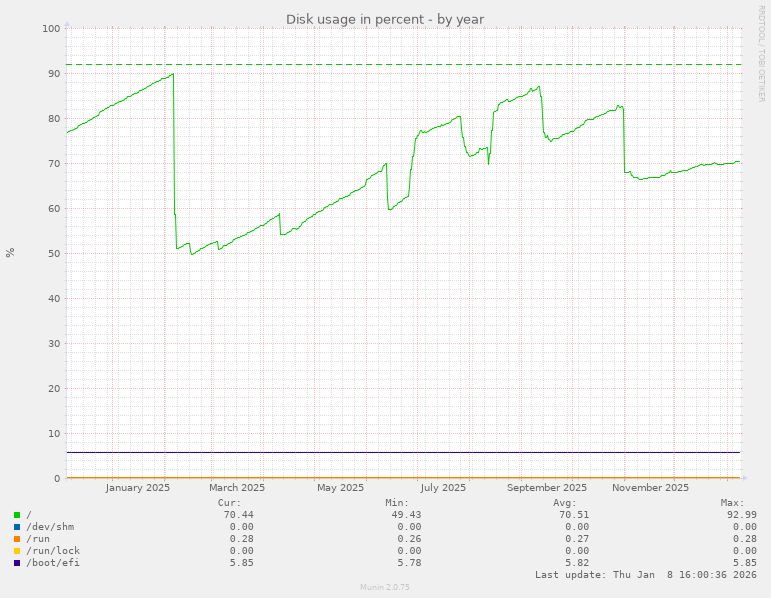Click the "March 2025" x-axis label
771x598 pixels.
pos(237,488)
